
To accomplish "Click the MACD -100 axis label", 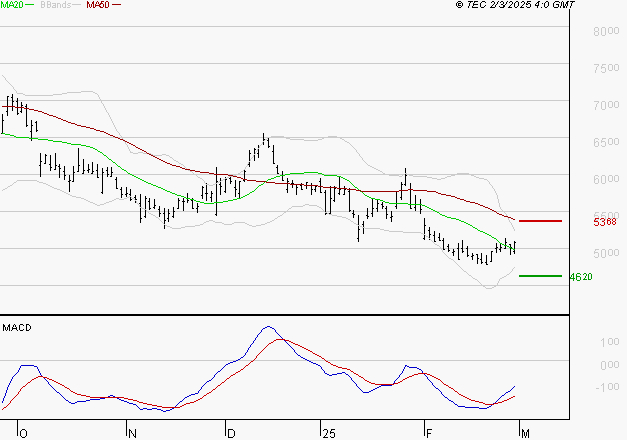I will (607, 387).
